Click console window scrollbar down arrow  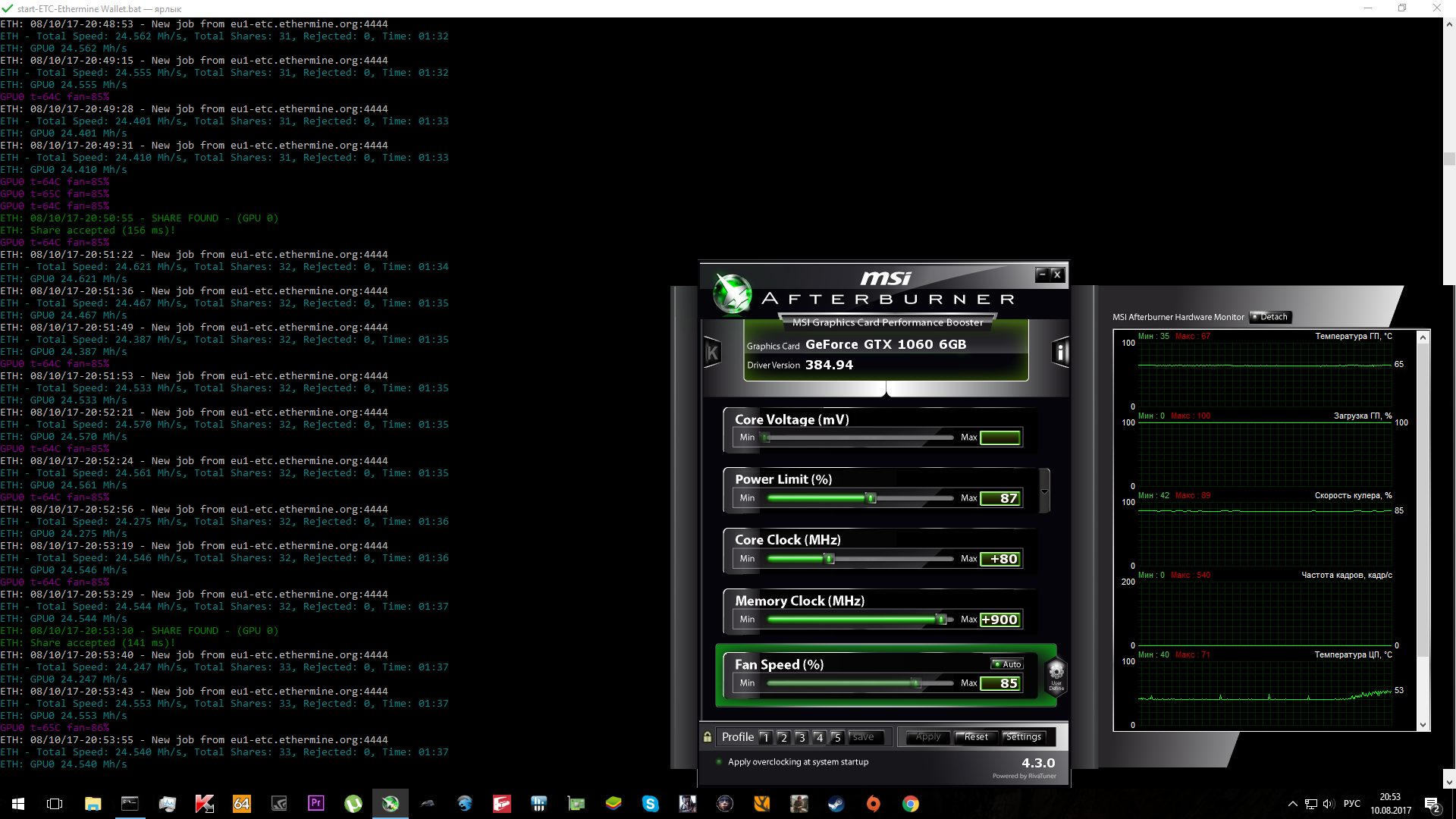click(x=1449, y=782)
